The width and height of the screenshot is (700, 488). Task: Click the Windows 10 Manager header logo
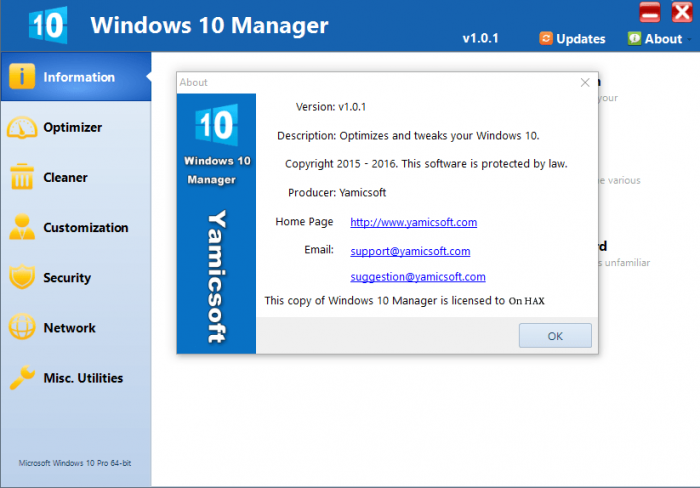click(48, 25)
